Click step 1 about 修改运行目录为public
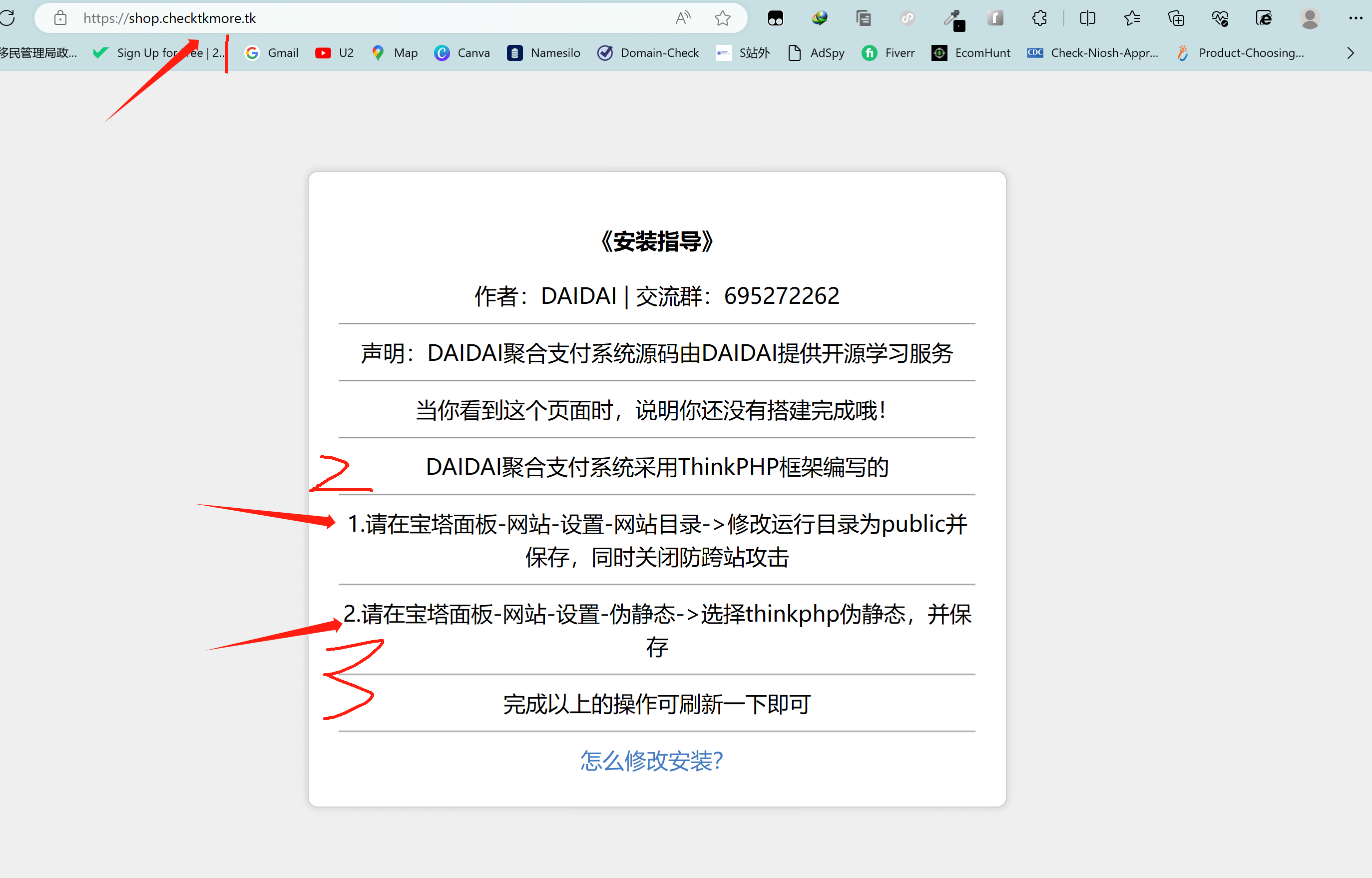This screenshot has width=1372, height=878. tap(657, 540)
